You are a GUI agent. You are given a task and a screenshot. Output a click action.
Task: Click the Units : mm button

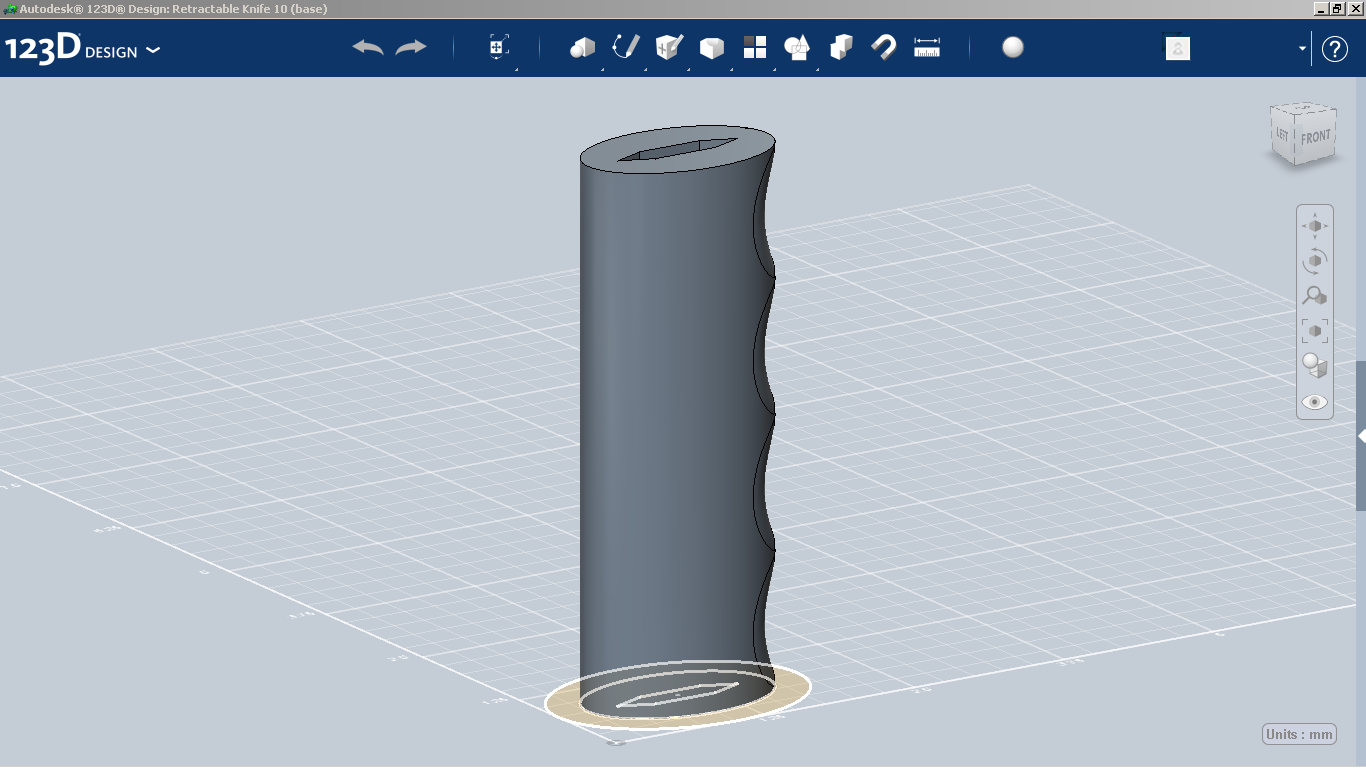(x=1298, y=733)
